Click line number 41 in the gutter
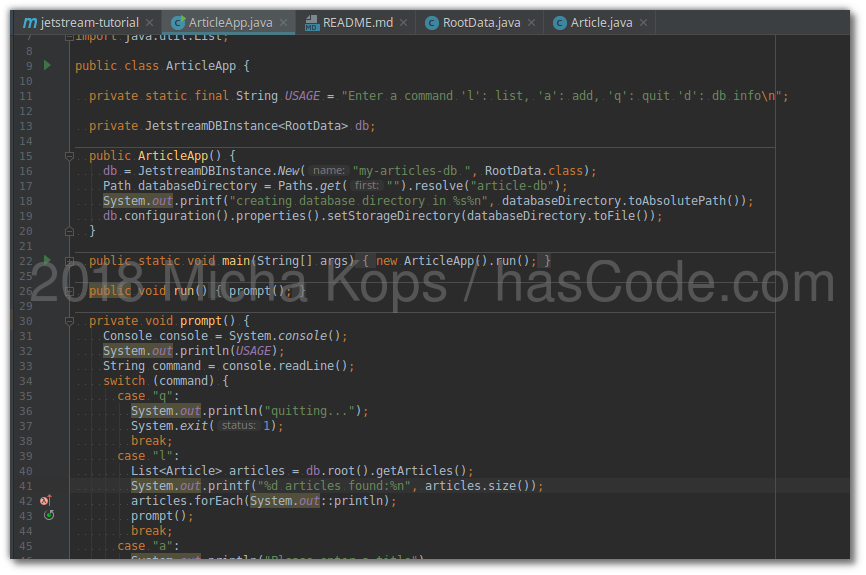 click(25, 485)
